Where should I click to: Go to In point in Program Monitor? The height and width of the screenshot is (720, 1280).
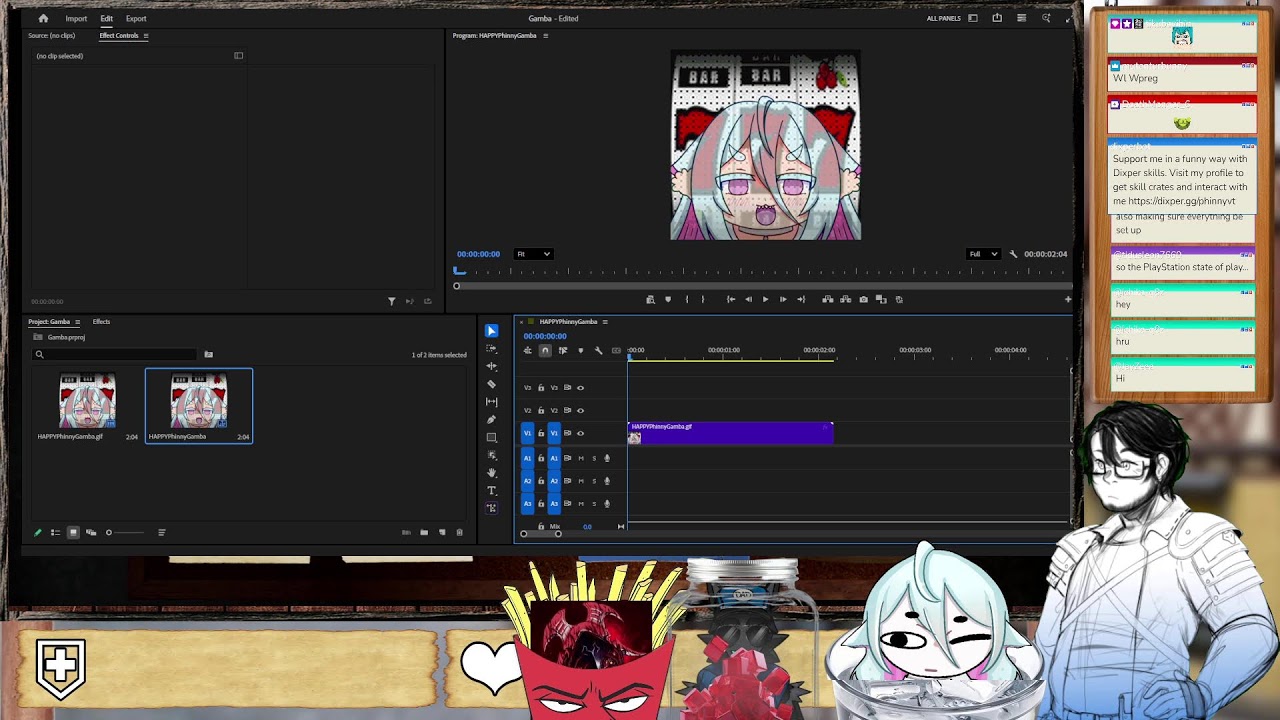pyautogui.click(x=731, y=299)
